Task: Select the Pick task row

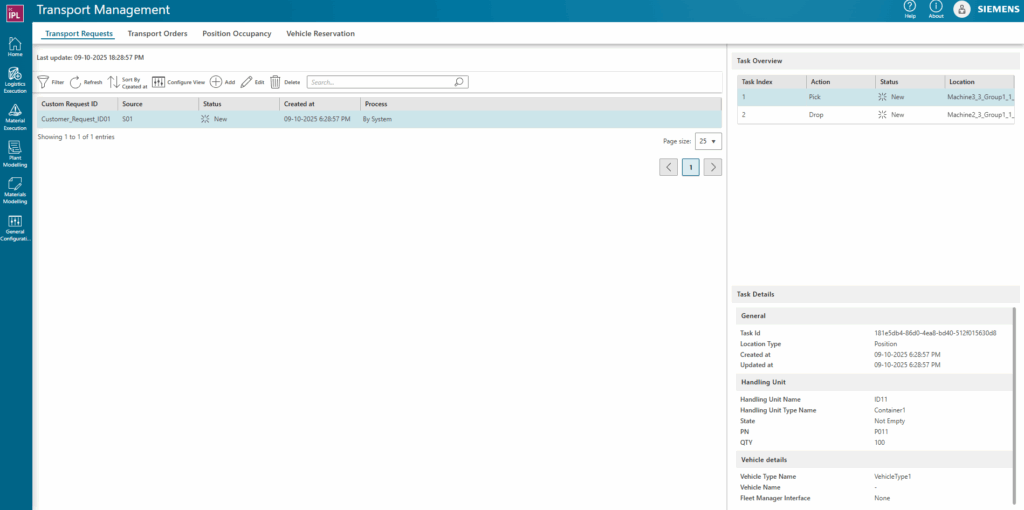Action: [x=877, y=97]
